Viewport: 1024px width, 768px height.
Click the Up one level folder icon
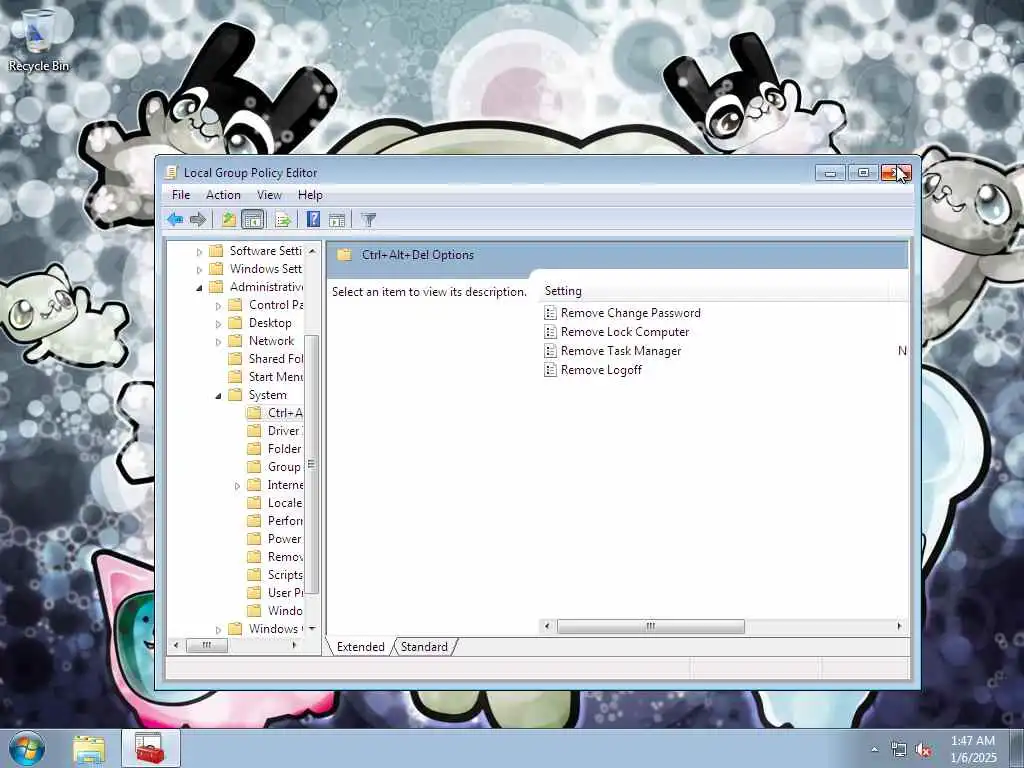coord(229,219)
